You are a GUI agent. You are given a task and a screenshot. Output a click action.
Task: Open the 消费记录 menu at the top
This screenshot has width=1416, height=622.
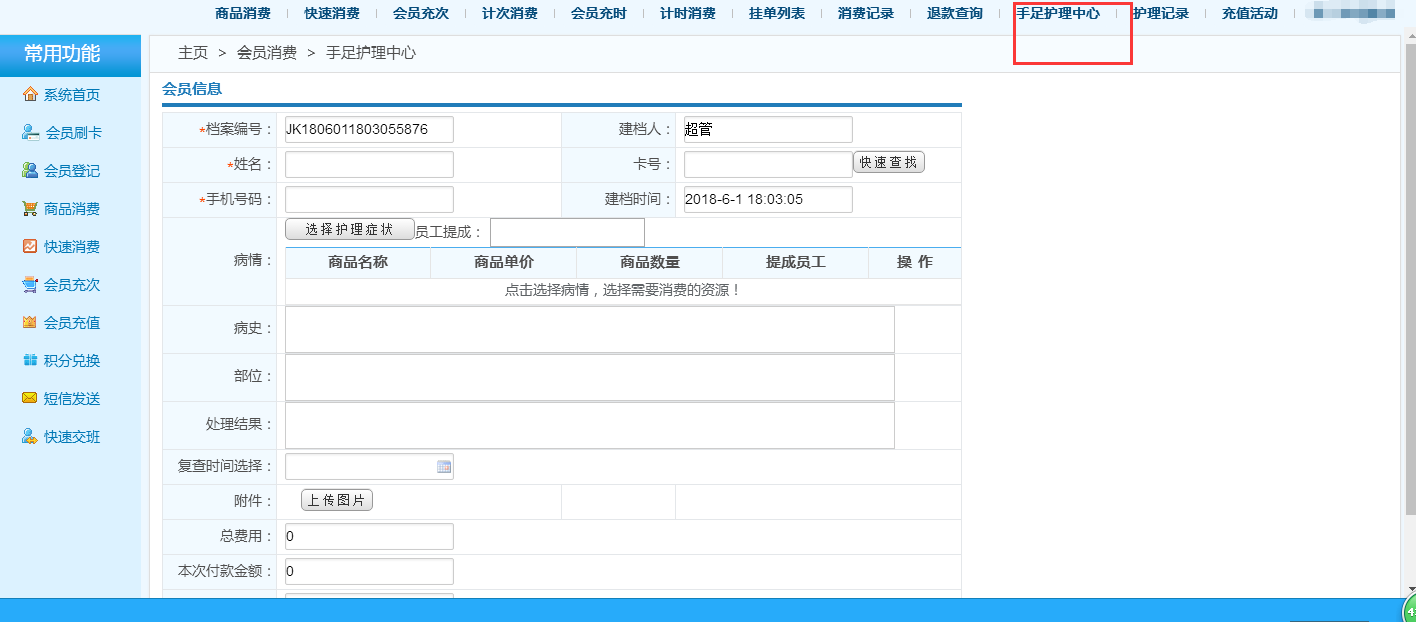[x=866, y=14]
